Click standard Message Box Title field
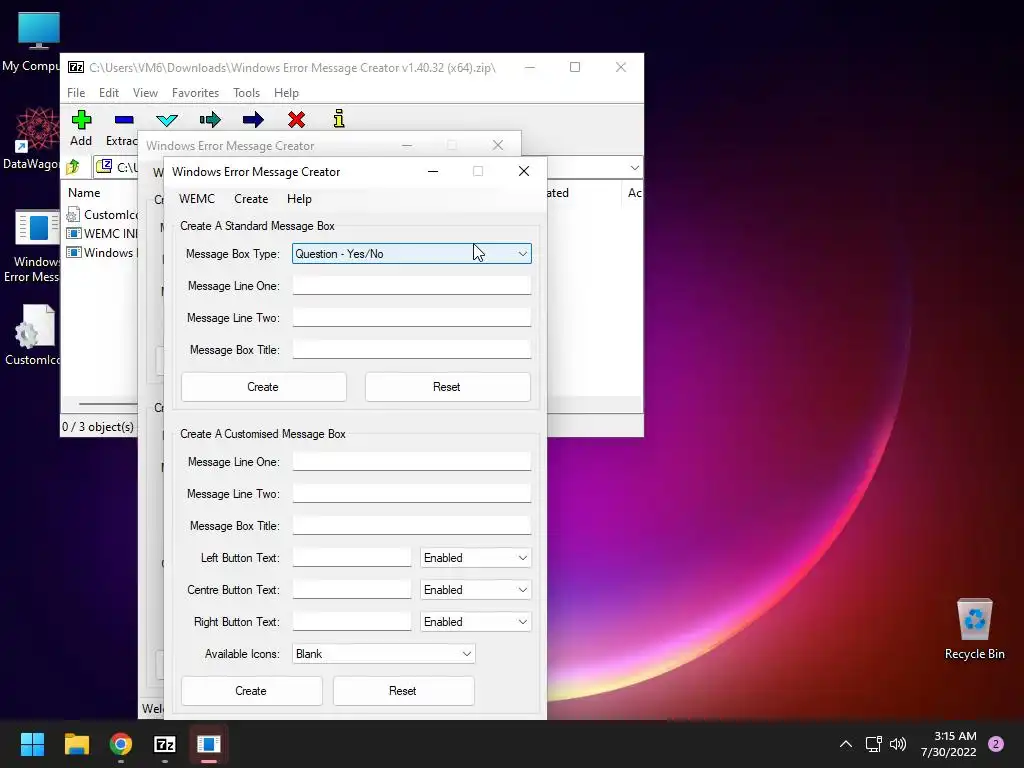This screenshot has height=768, width=1024. [411, 349]
